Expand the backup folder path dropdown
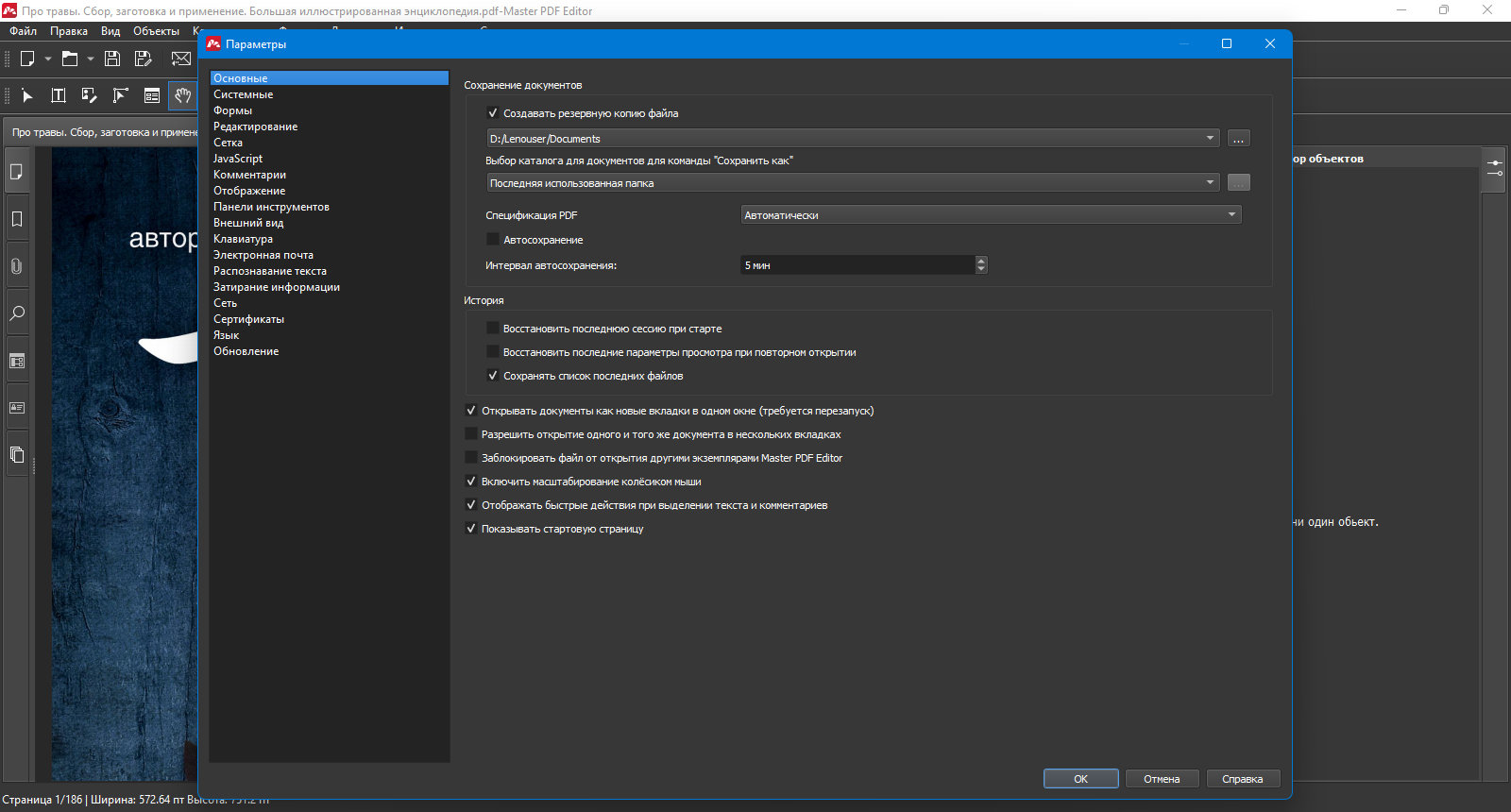Viewport: 1511px width, 812px height. 853,139
